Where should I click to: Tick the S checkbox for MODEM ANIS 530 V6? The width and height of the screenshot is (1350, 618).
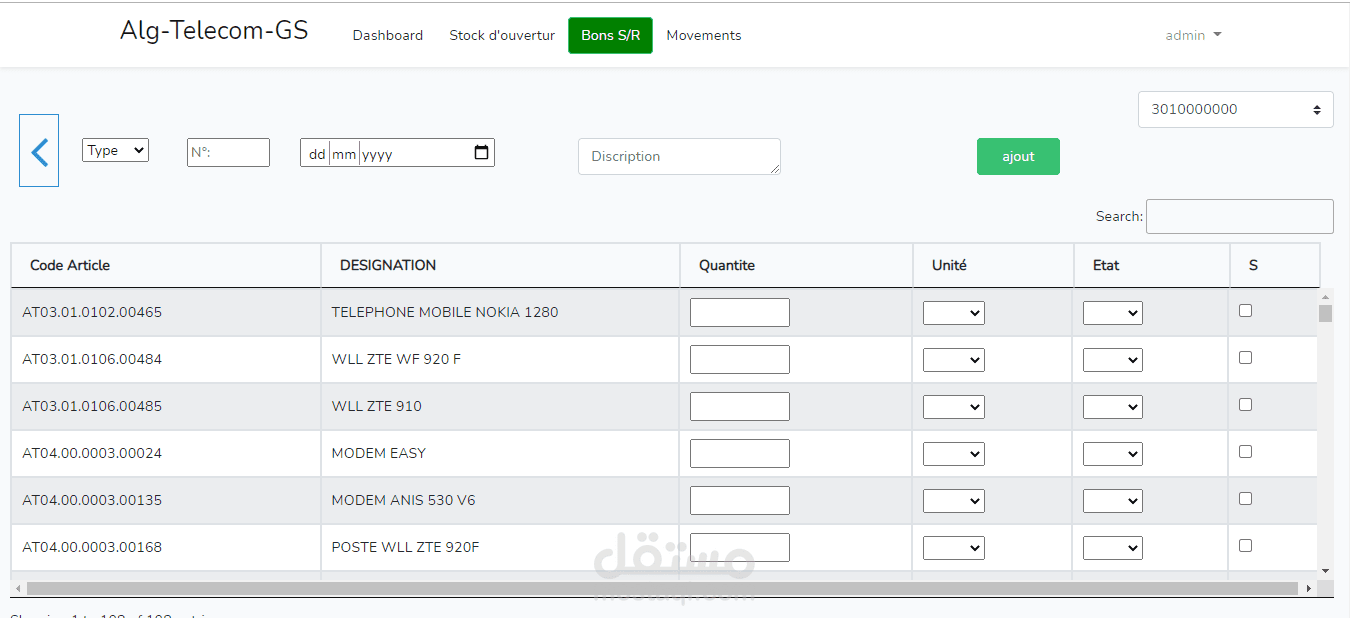pyautogui.click(x=1245, y=499)
